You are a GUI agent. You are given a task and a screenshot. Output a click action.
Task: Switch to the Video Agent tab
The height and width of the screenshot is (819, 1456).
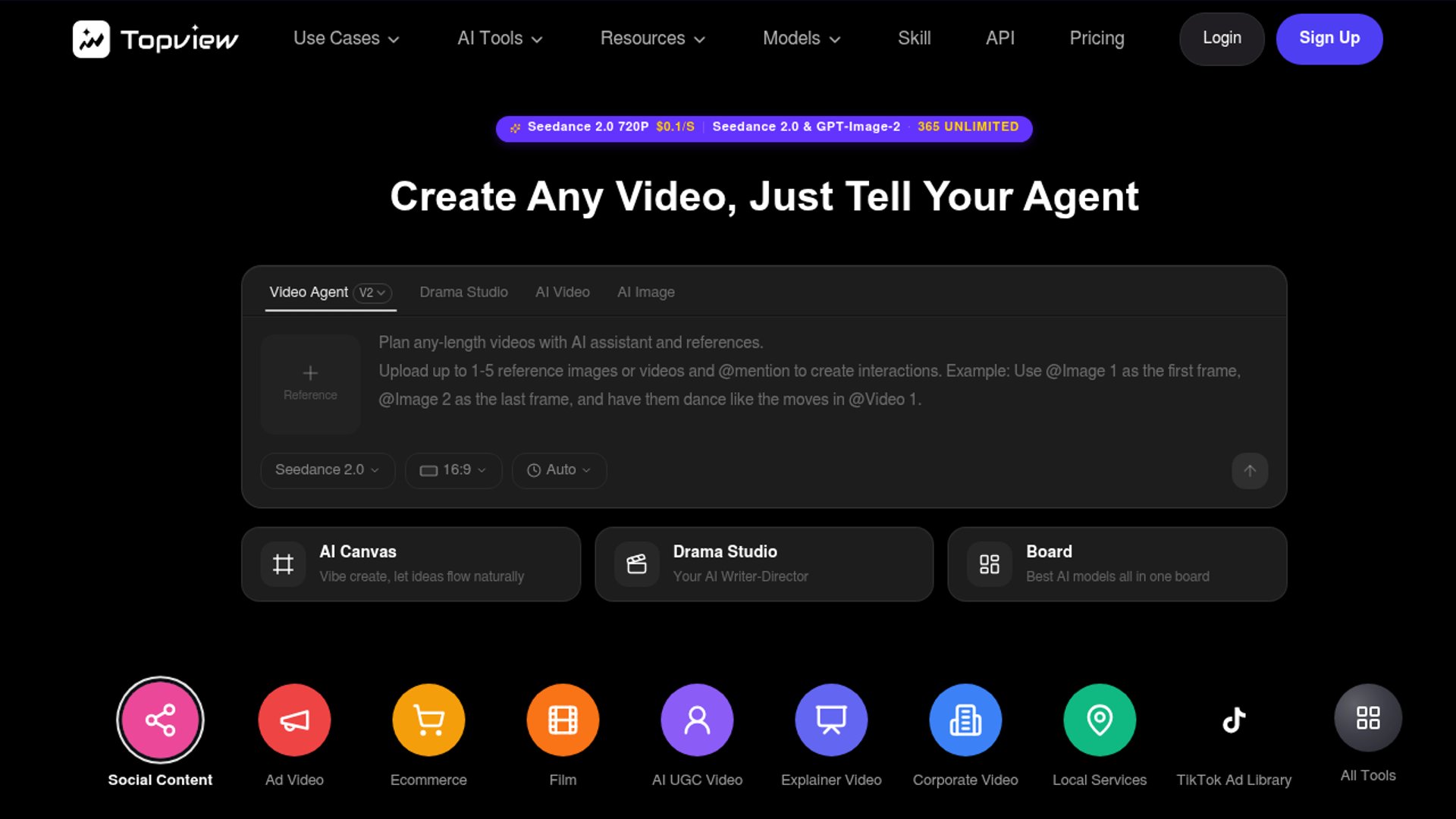point(309,293)
